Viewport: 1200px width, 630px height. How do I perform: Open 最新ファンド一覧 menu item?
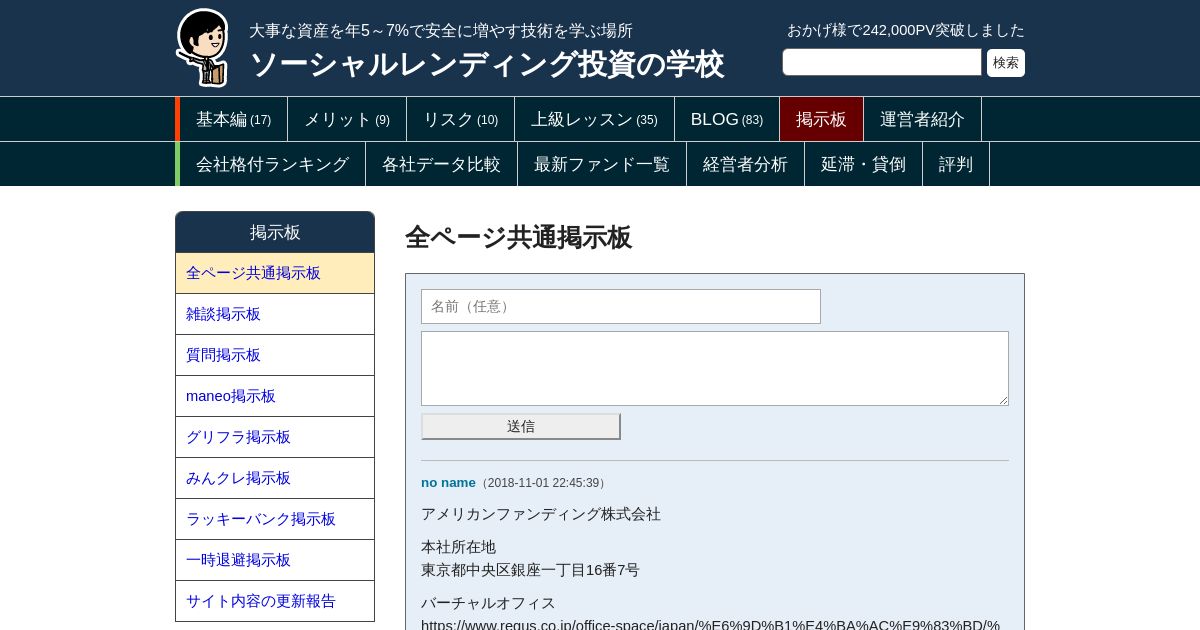(x=602, y=164)
